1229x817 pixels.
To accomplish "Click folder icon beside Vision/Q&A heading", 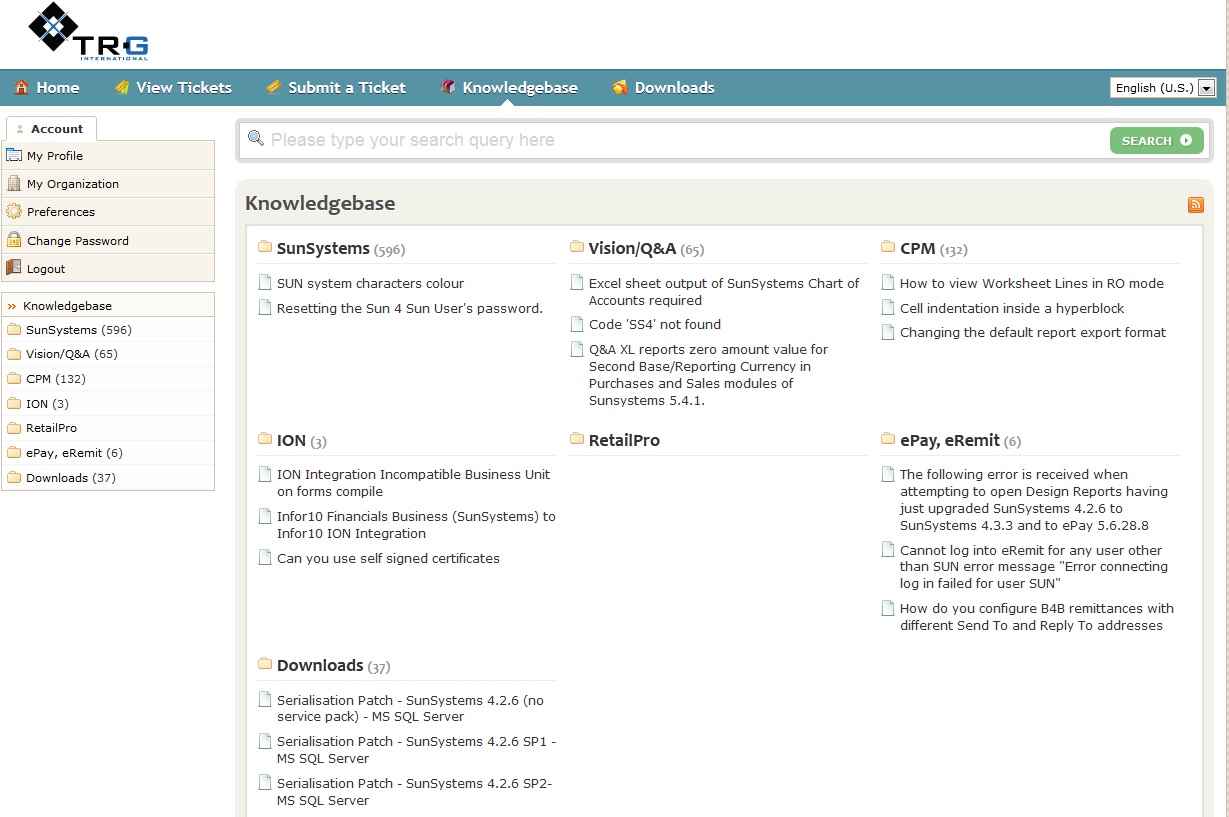I will 577,247.
